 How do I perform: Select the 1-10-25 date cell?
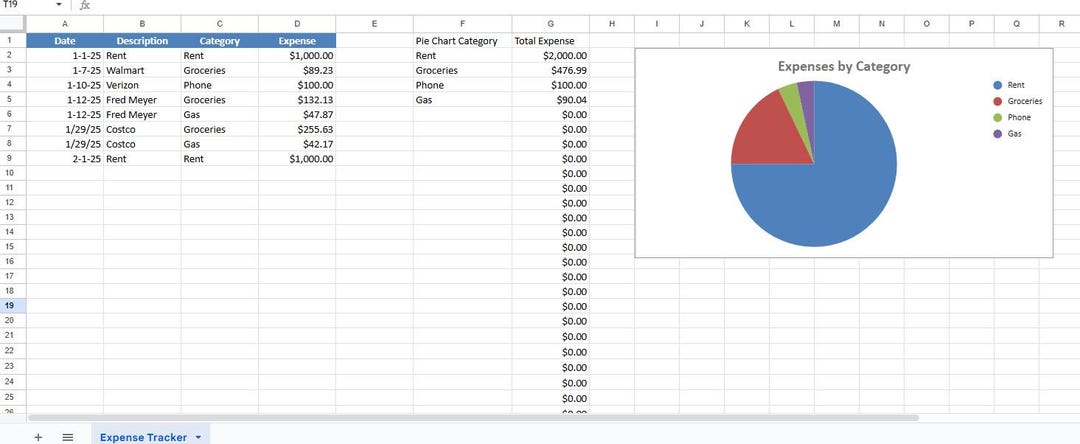pos(65,85)
